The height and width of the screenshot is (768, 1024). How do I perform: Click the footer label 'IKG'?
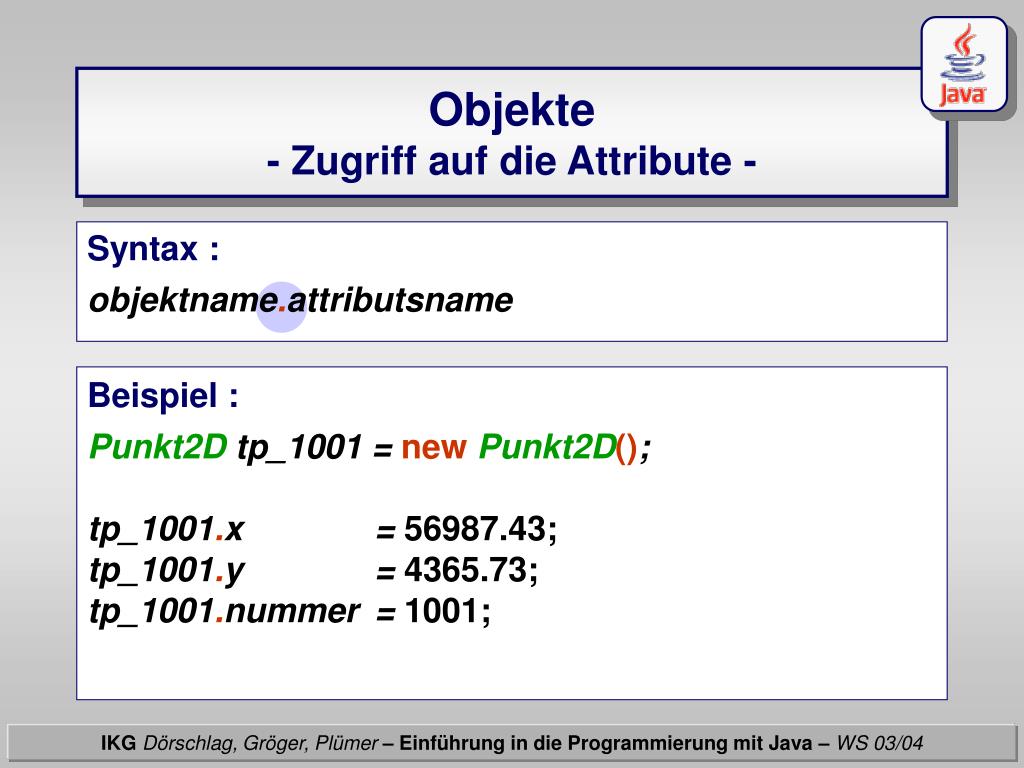119,743
